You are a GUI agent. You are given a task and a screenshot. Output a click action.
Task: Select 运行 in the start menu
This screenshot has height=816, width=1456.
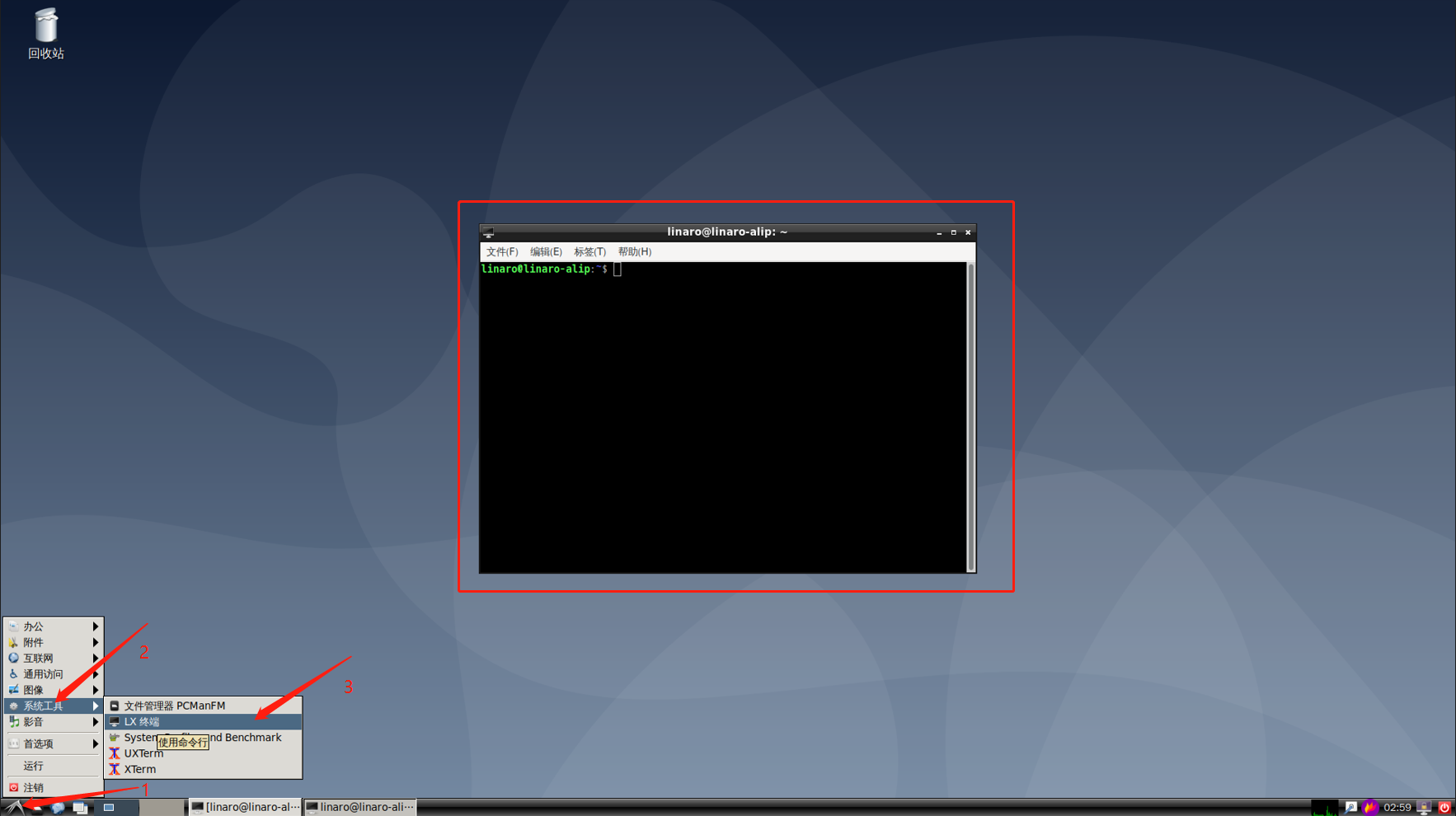54,766
